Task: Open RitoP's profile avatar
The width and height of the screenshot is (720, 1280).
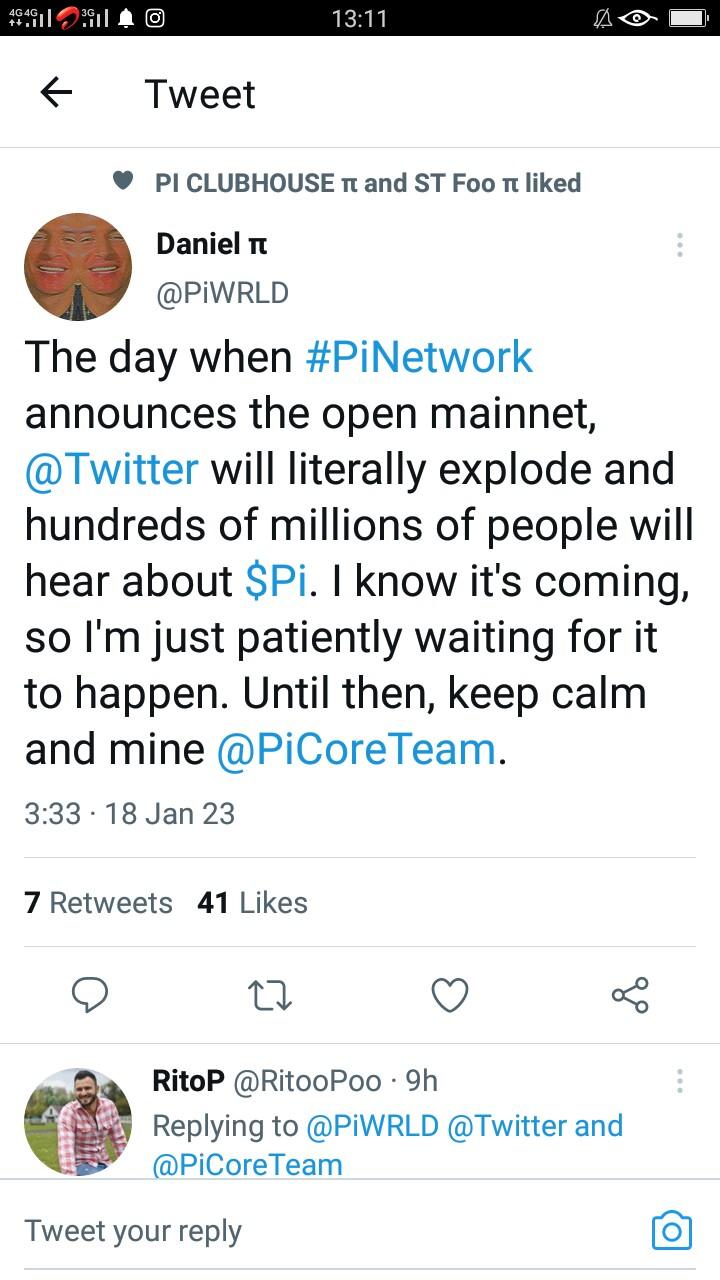Action: point(78,1121)
